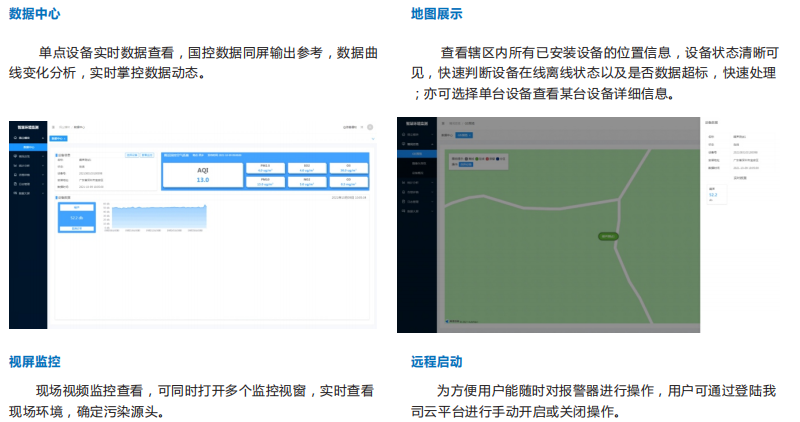
Task: Click the green status dot in the map legend
Action: point(476,158)
